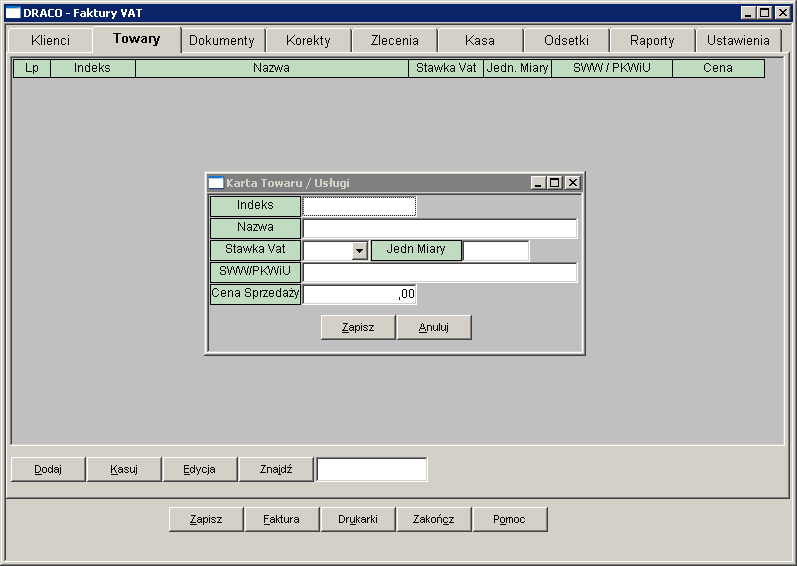Maximize the Karta Towaru / Usługi dialog
797x566 pixels.
555,183
